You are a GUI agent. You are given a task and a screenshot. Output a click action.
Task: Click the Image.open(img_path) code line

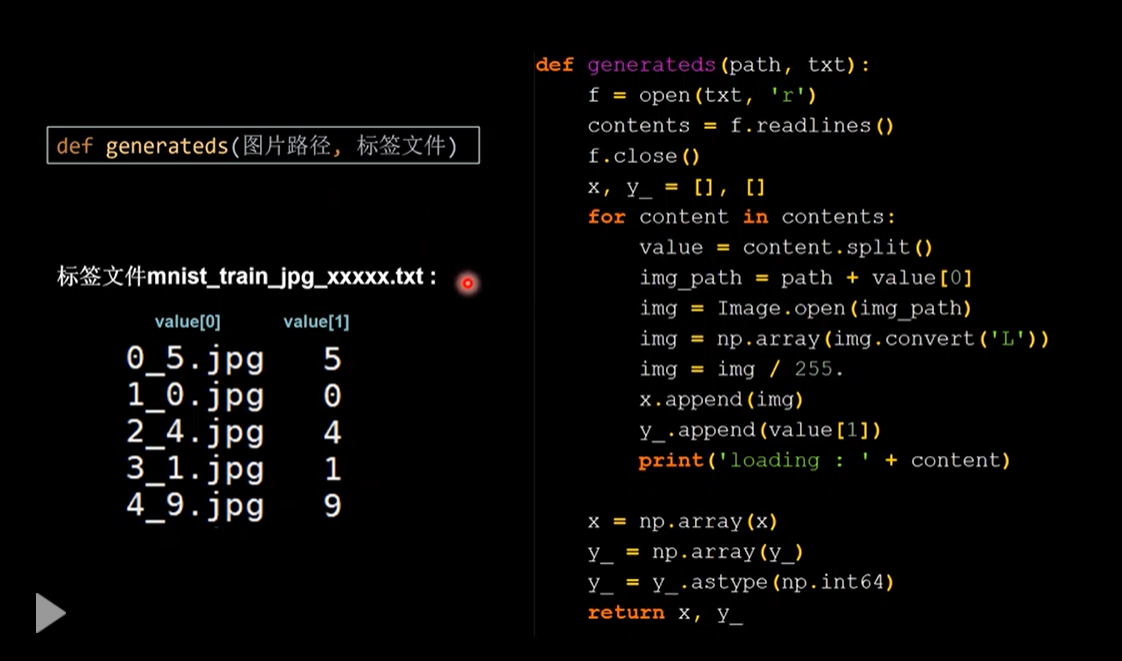[806, 308]
